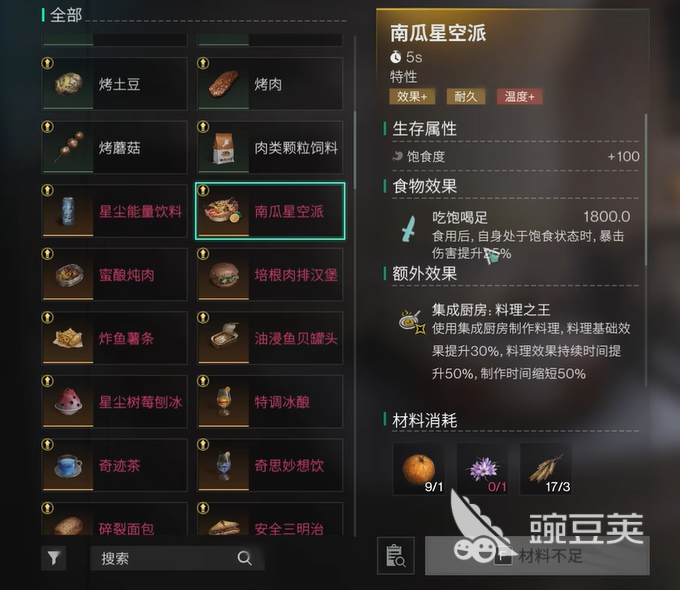
Task: Click the recipe list scrollbar
Action: pyautogui.click(x=355, y=150)
